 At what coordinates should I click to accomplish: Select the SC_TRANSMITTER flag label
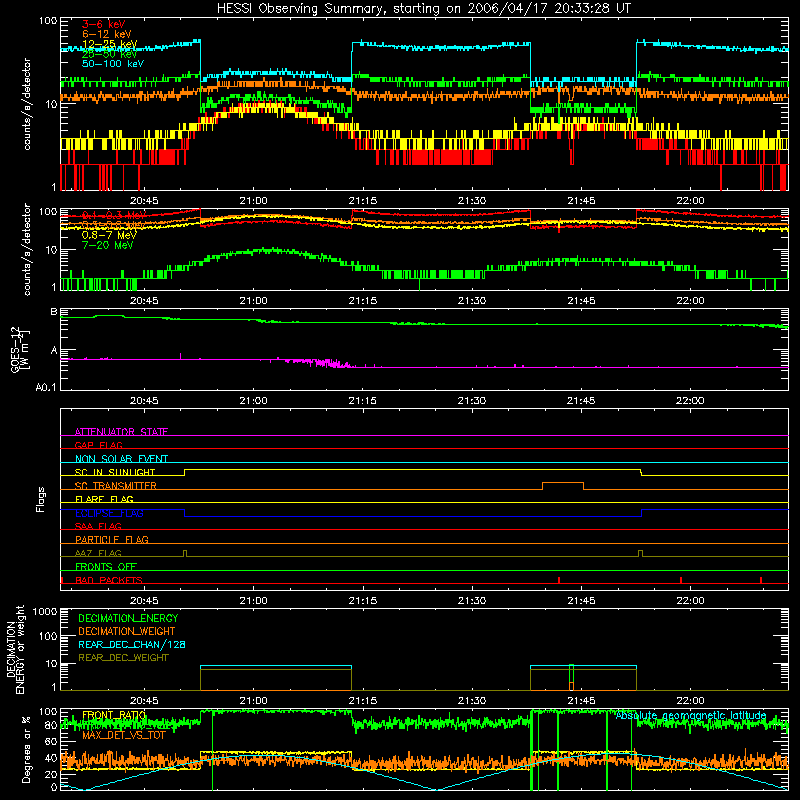pyautogui.click(x=116, y=486)
